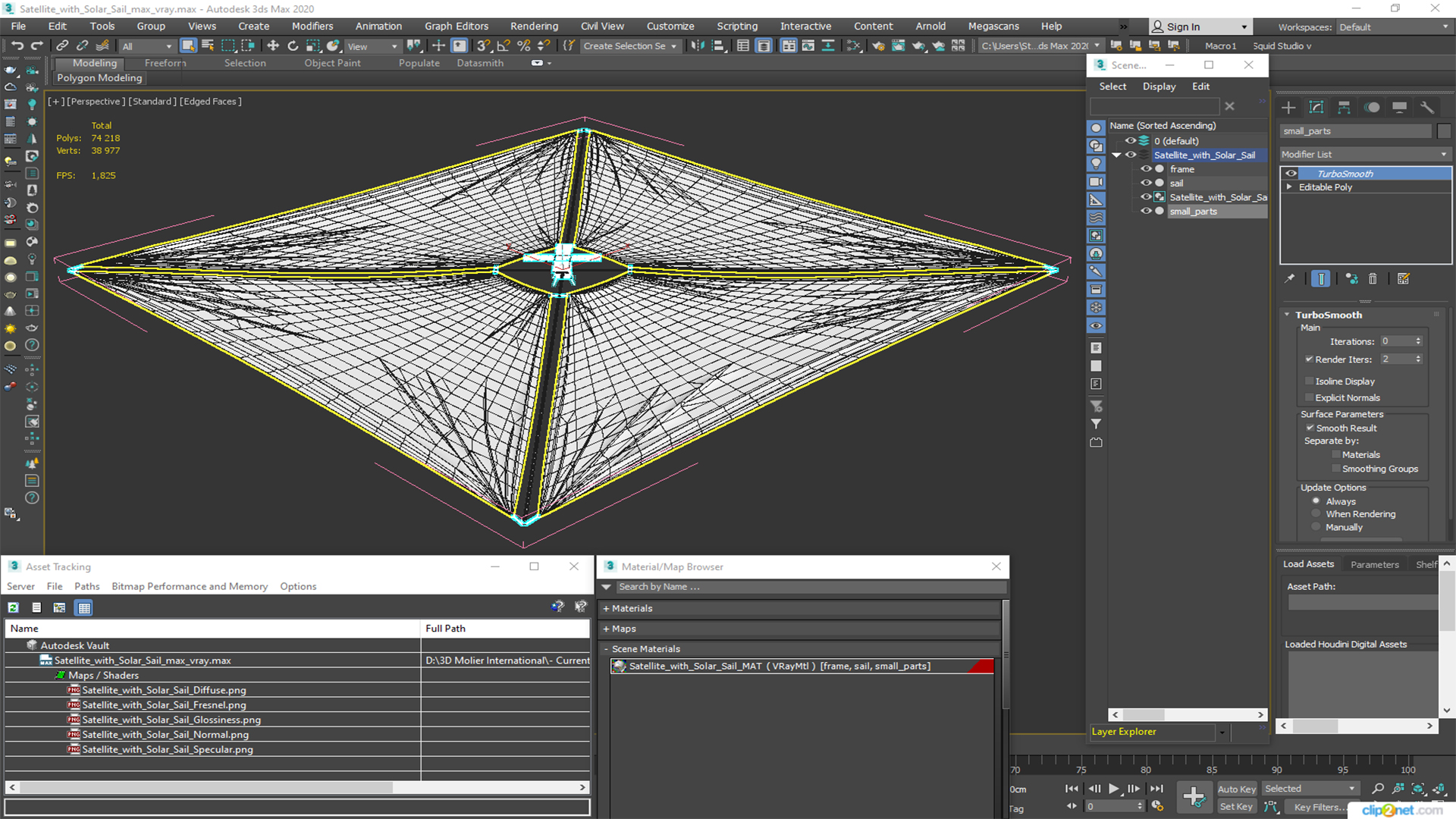Click the Refresh icon in Asset Tracking
Viewport: 1456px width, 819px height.
click(14, 607)
